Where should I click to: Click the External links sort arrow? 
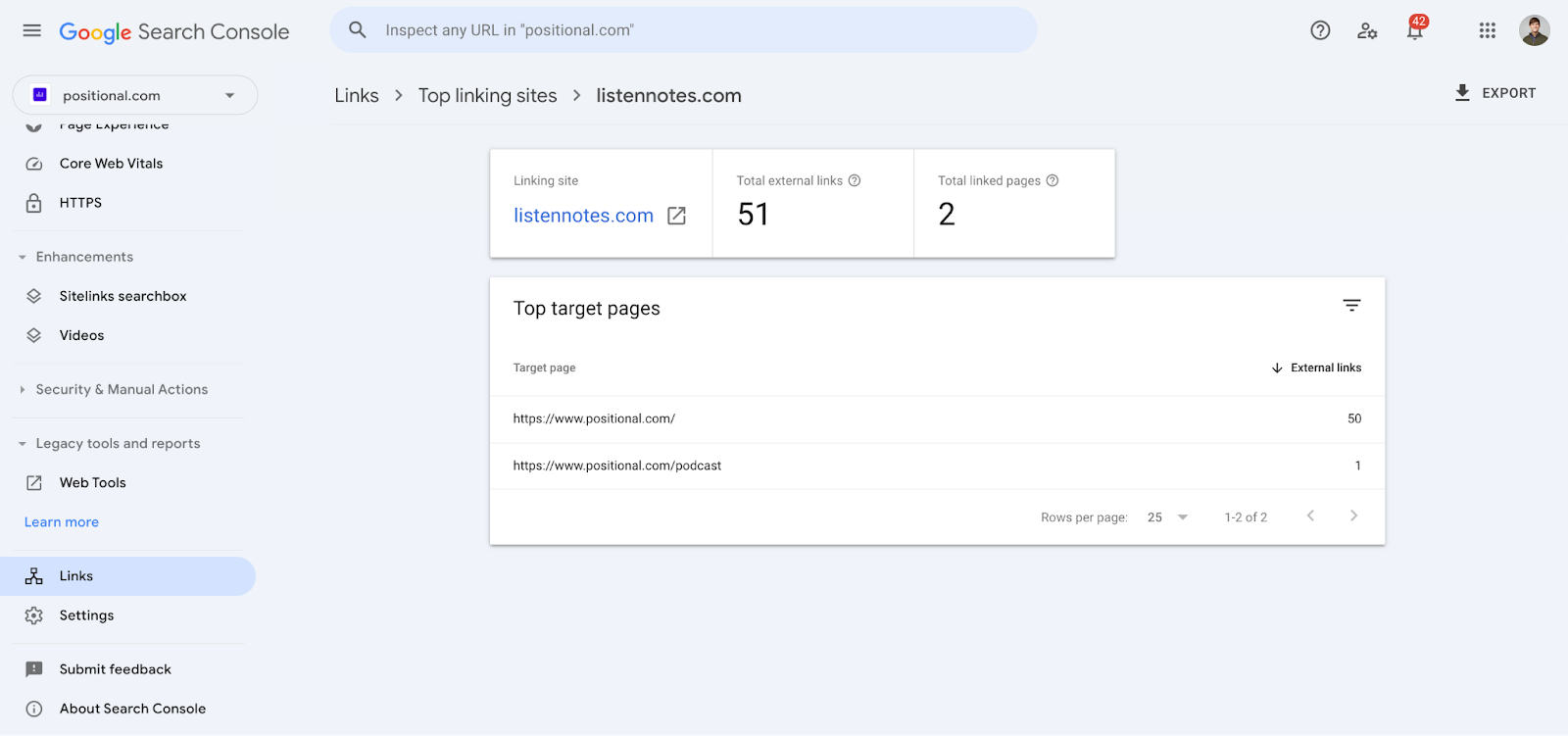(x=1277, y=368)
